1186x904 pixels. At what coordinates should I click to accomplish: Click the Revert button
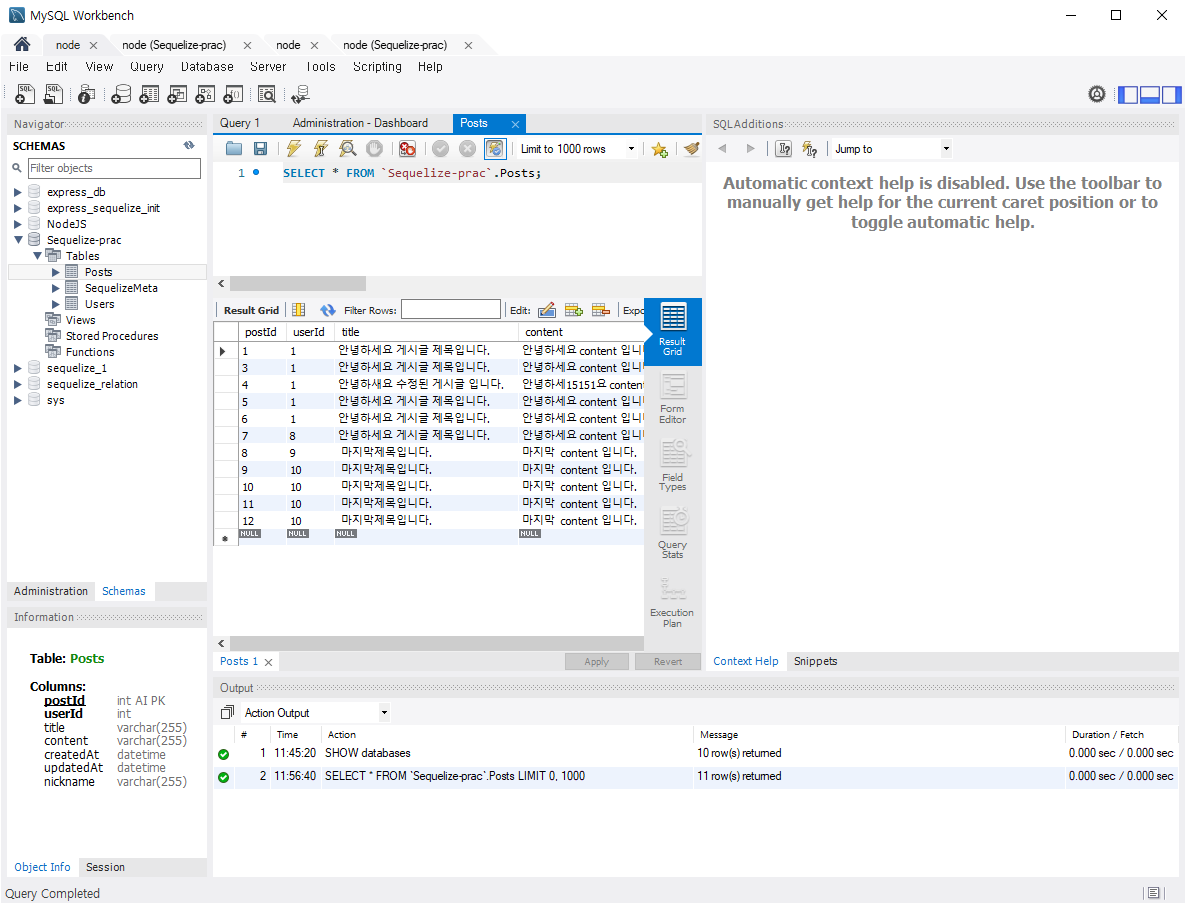tap(668, 661)
